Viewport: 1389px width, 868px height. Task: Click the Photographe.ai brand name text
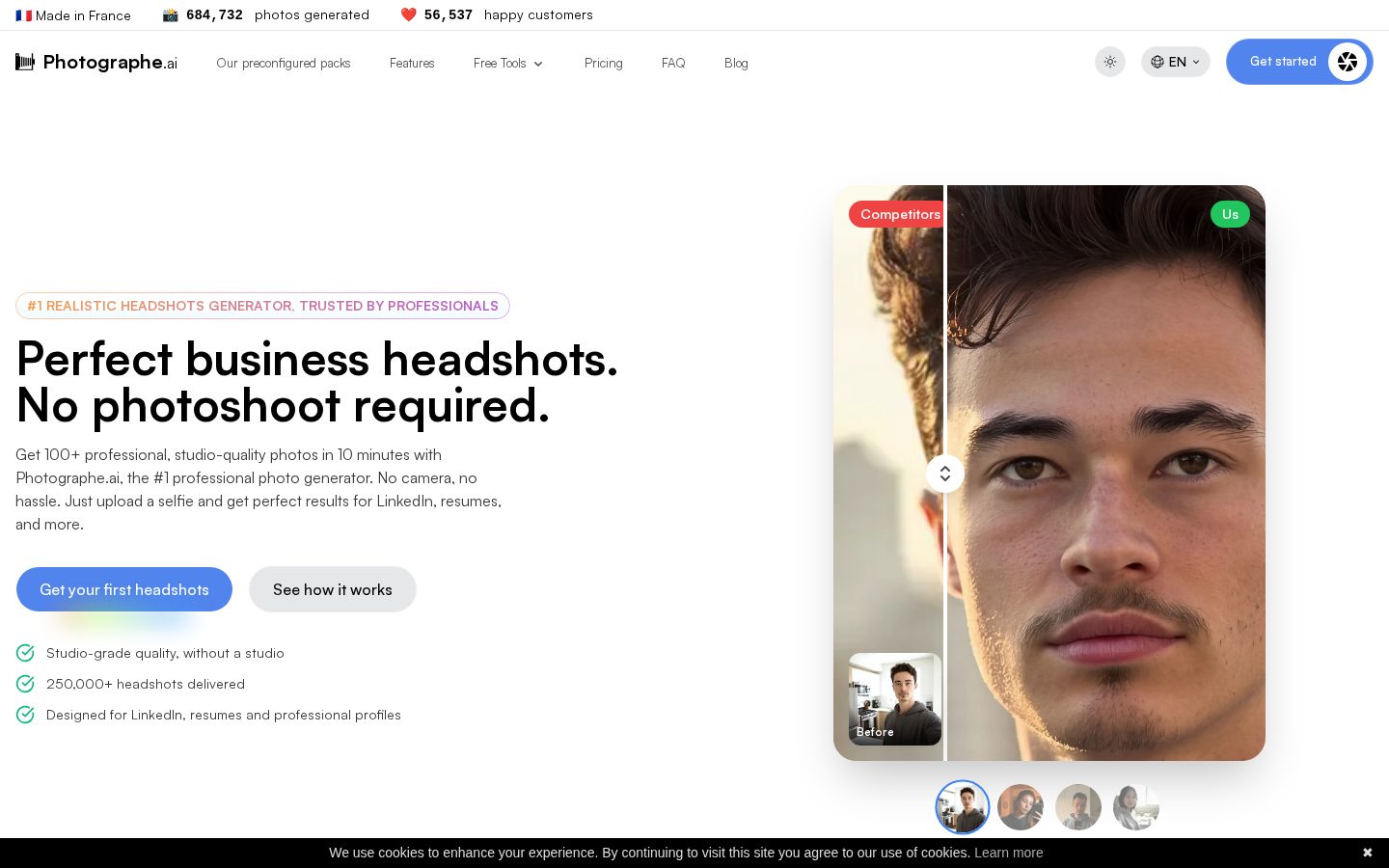click(x=110, y=62)
